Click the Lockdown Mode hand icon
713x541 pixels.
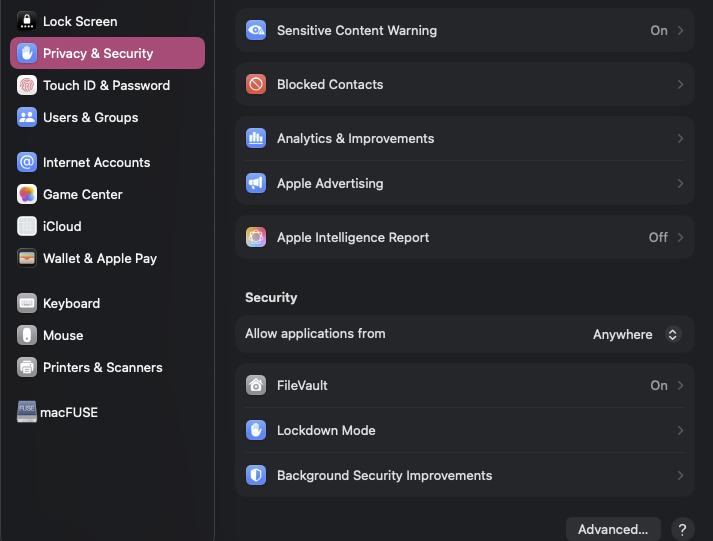coord(256,430)
